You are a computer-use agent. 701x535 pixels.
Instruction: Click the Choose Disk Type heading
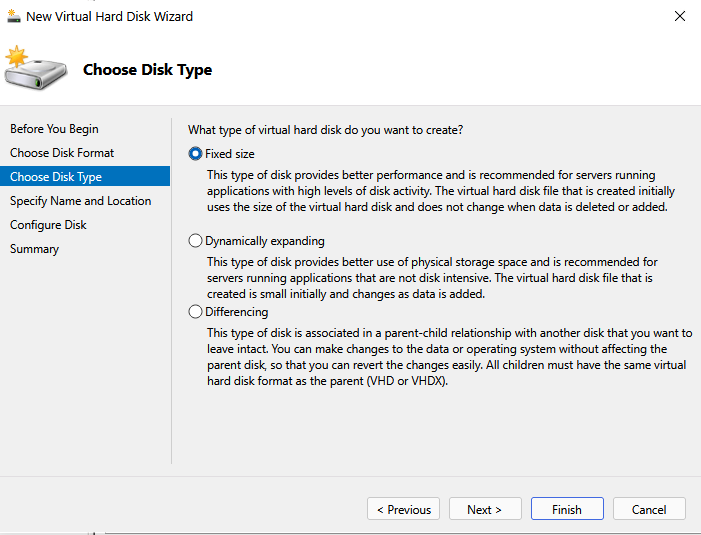pos(148,70)
